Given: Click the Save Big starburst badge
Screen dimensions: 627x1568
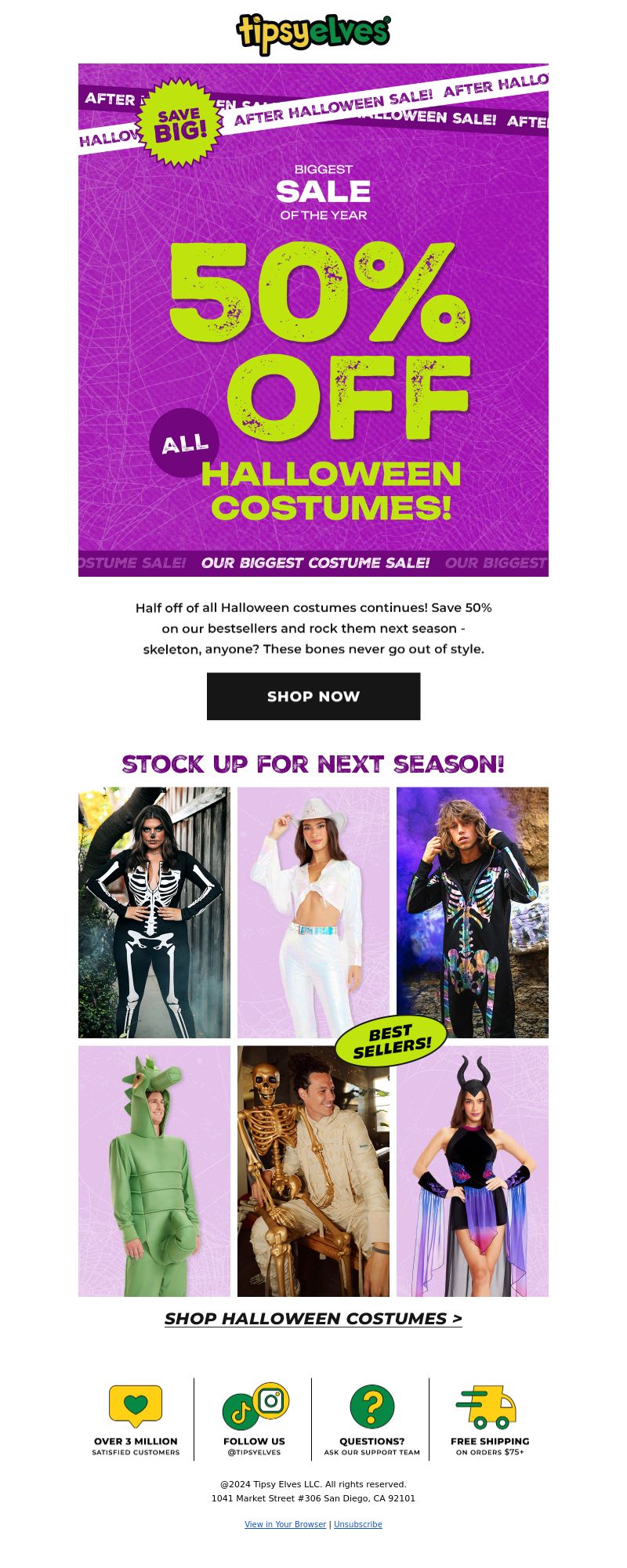Looking at the screenshot, I should [x=180, y=124].
